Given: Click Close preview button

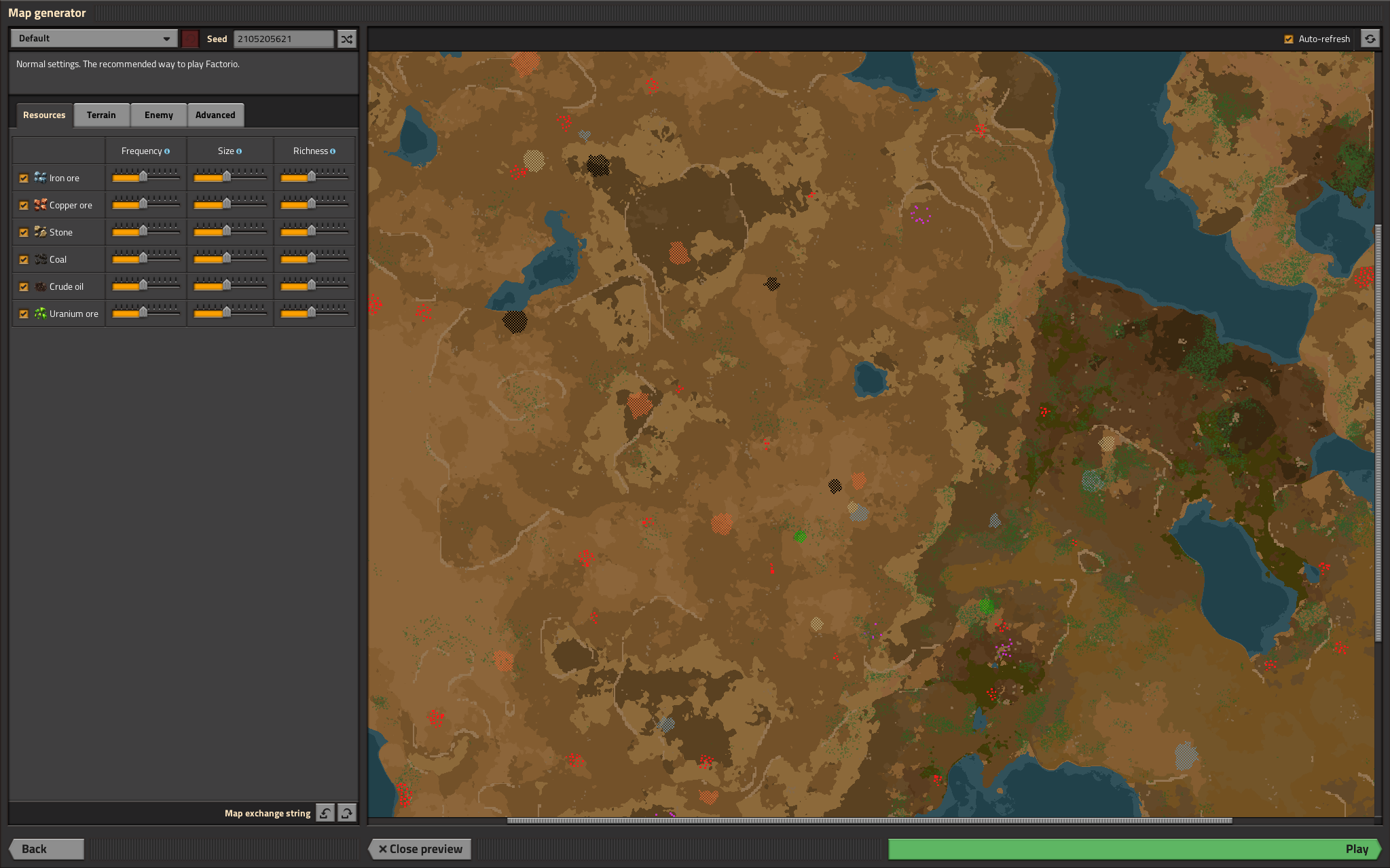Looking at the screenshot, I should [x=420, y=849].
